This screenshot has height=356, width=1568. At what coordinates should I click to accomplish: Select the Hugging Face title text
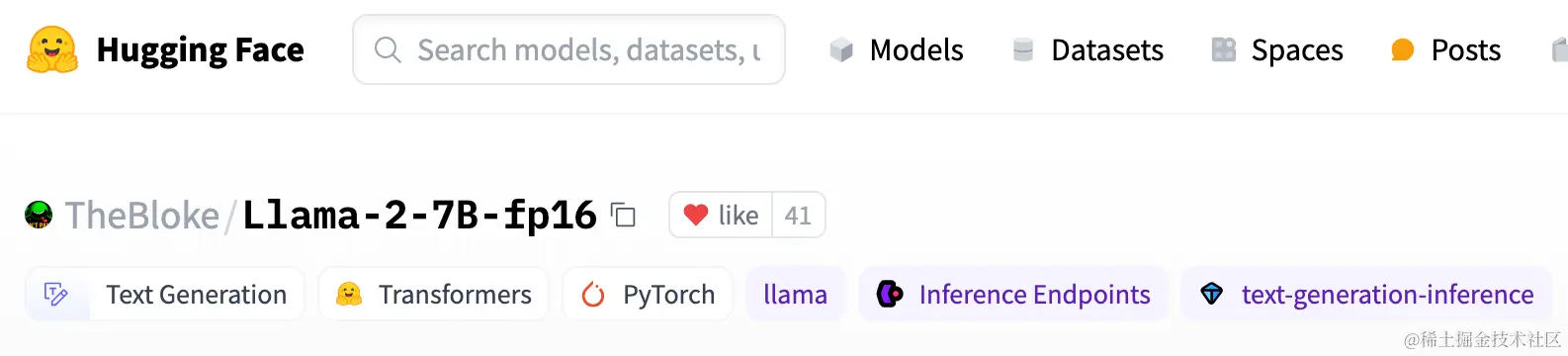[x=201, y=50]
